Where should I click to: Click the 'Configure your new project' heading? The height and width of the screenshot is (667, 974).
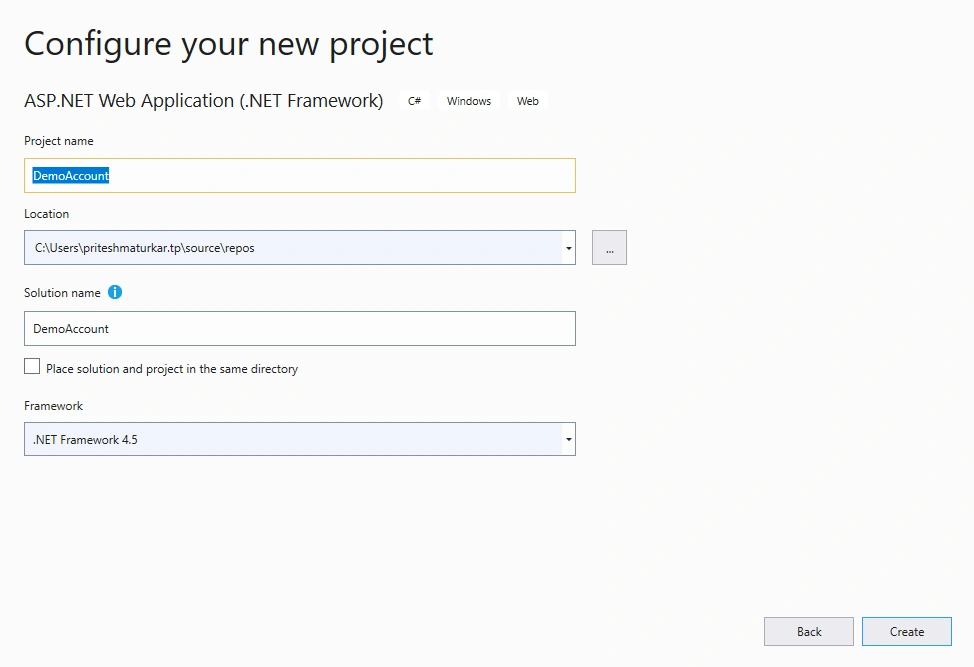(229, 45)
